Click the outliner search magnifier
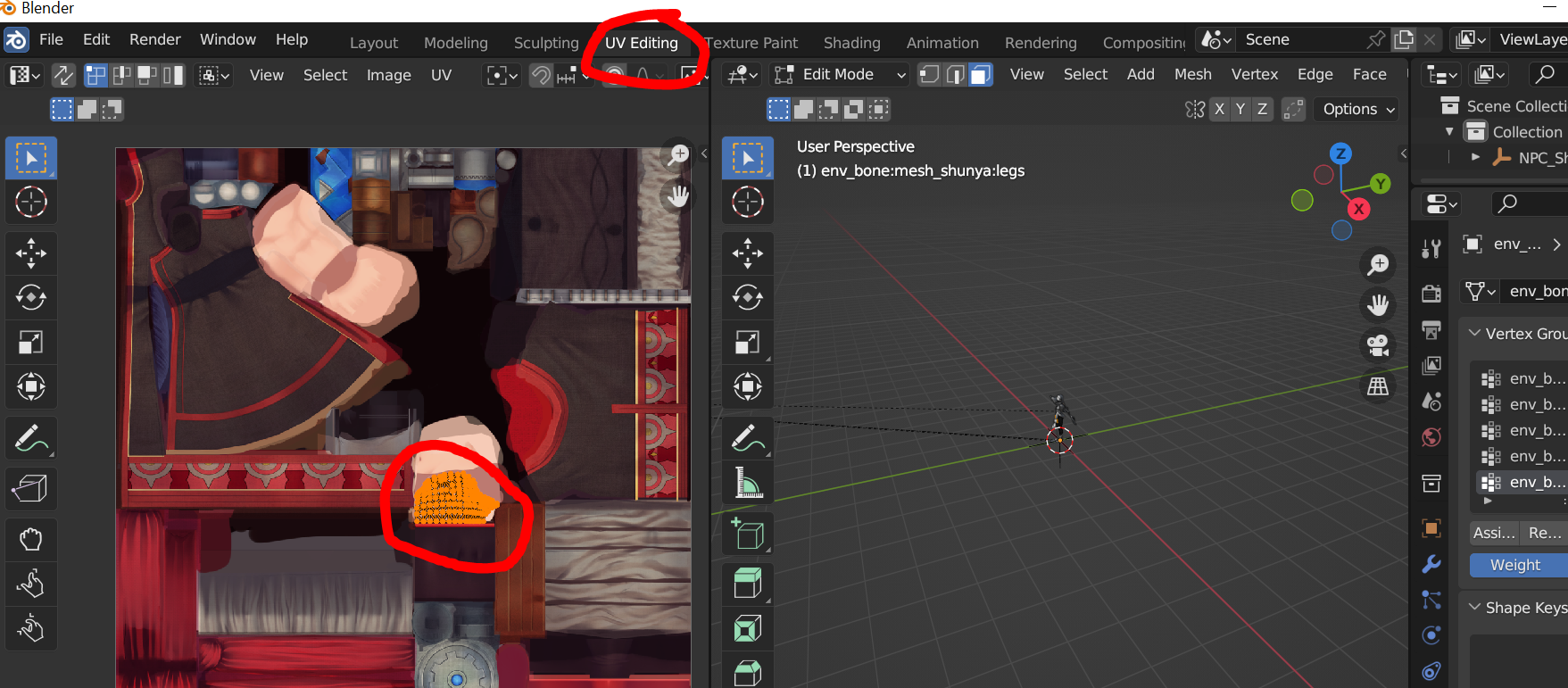1568x688 pixels. [x=1545, y=75]
